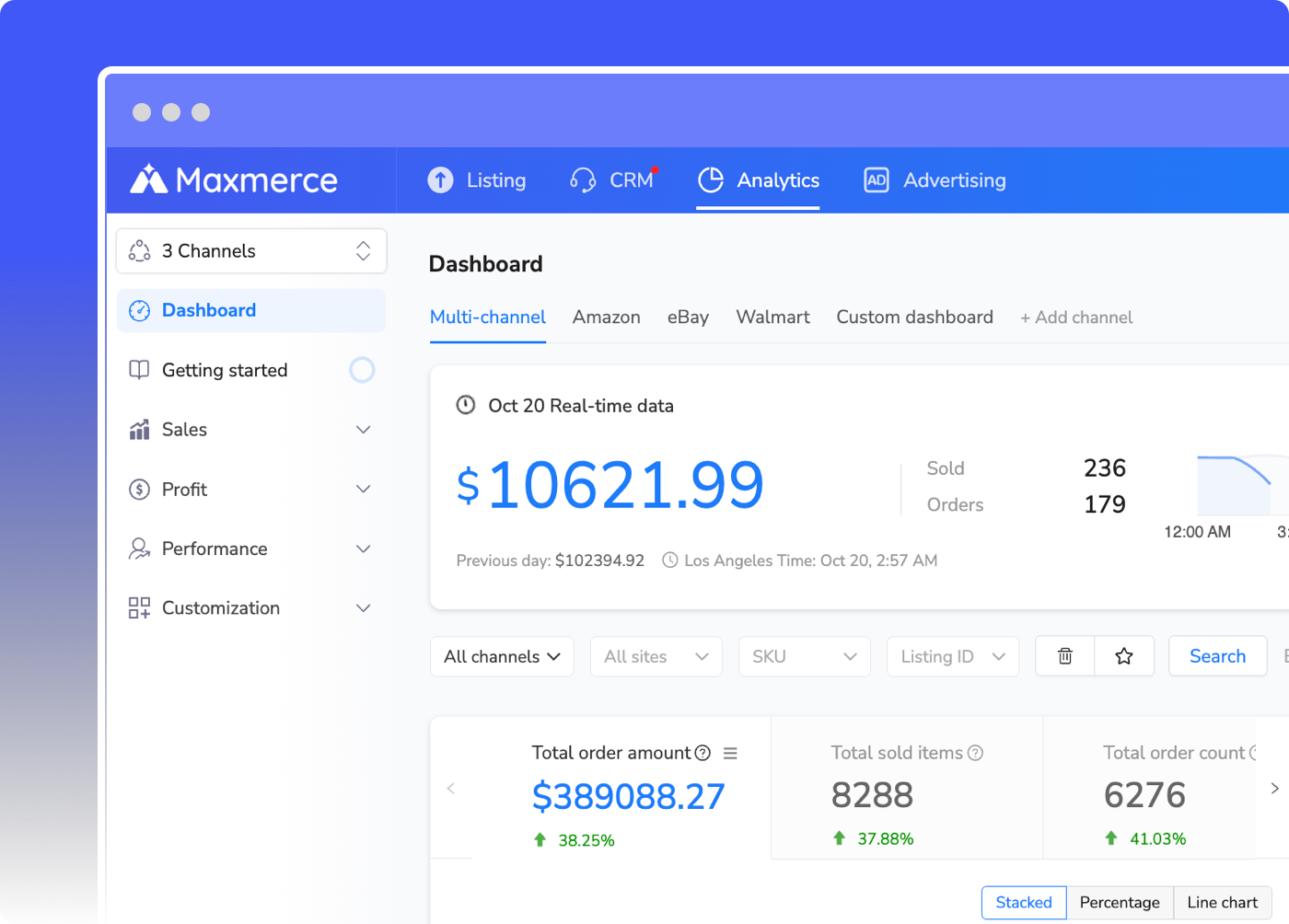The width and height of the screenshot is (1289, 924).
Task: Click the trash delete icon button
Action: coord(1064,656)
